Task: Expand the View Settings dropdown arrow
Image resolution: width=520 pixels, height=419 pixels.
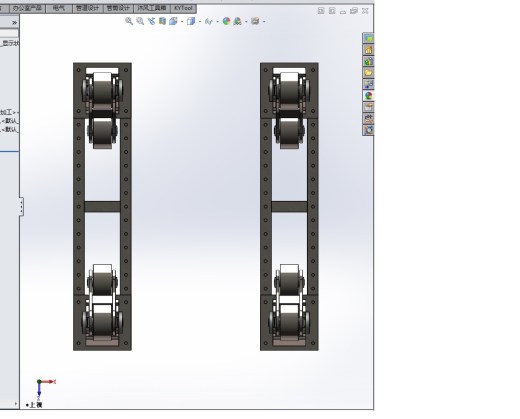Action: [x=264, y=22]
